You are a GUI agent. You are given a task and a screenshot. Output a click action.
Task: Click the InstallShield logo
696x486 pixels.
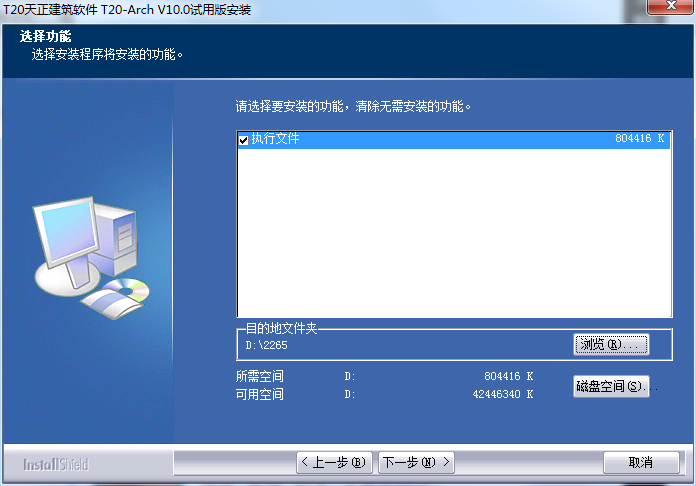[x=56, y=464]
